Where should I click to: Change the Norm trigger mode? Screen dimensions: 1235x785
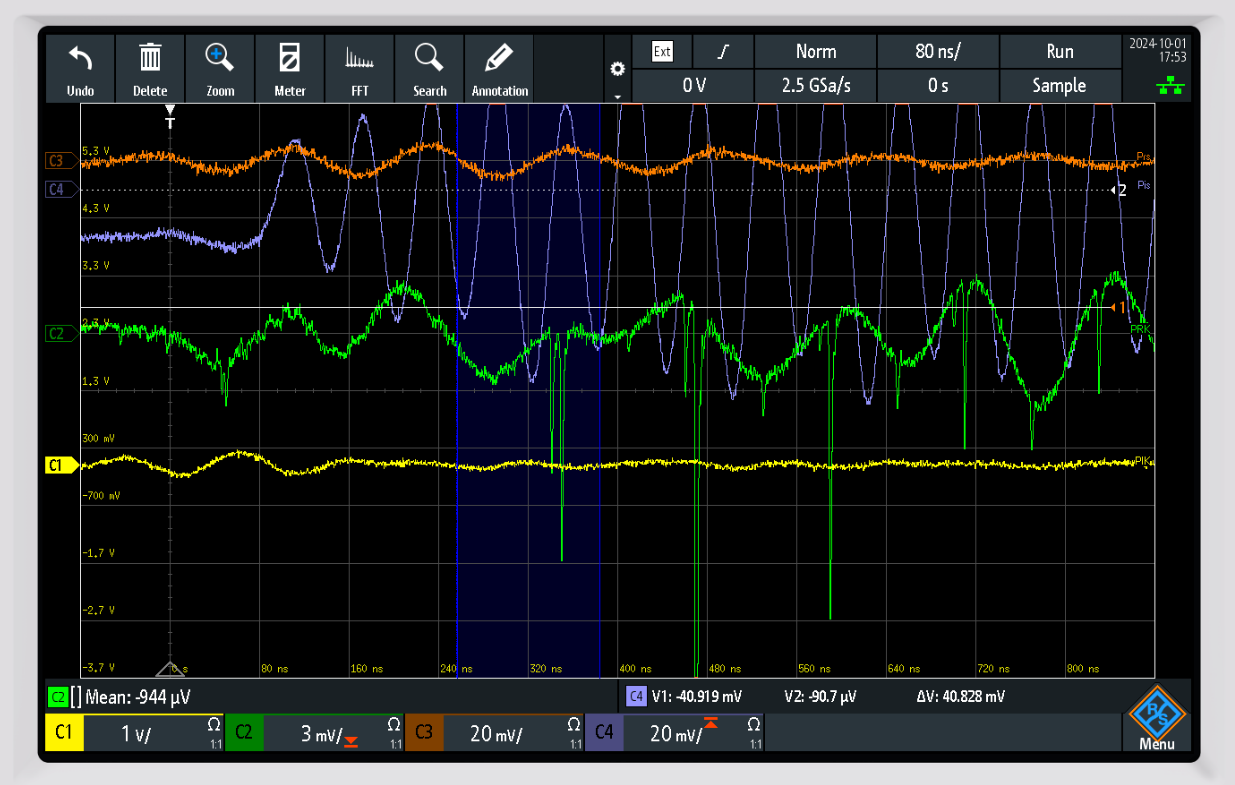(x=815, y=52)
